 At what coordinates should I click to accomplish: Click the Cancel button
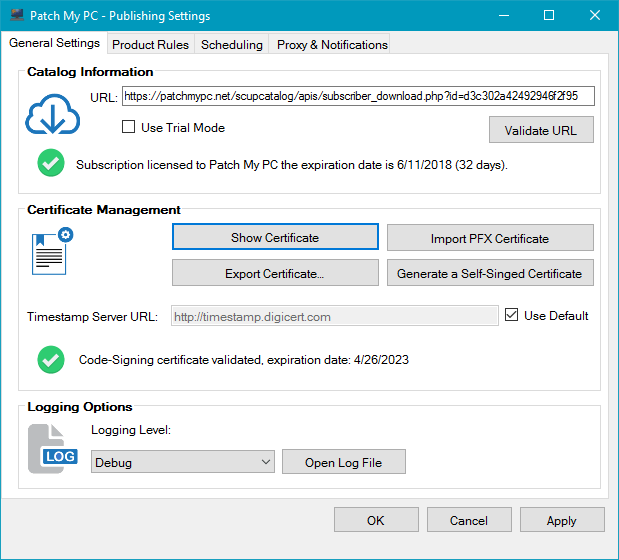tap(469, 520)
